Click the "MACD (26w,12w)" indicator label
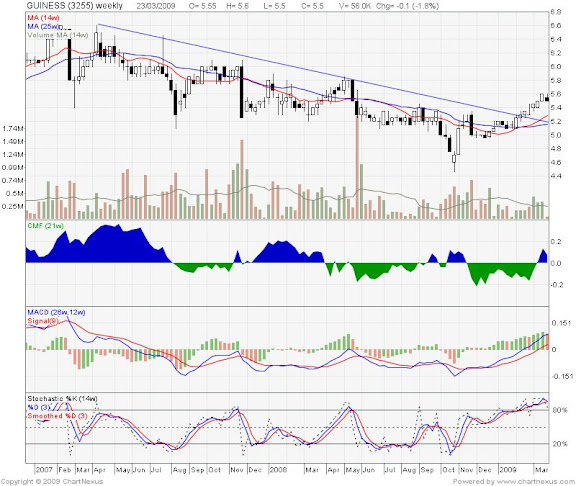 (x=56, y=312)
